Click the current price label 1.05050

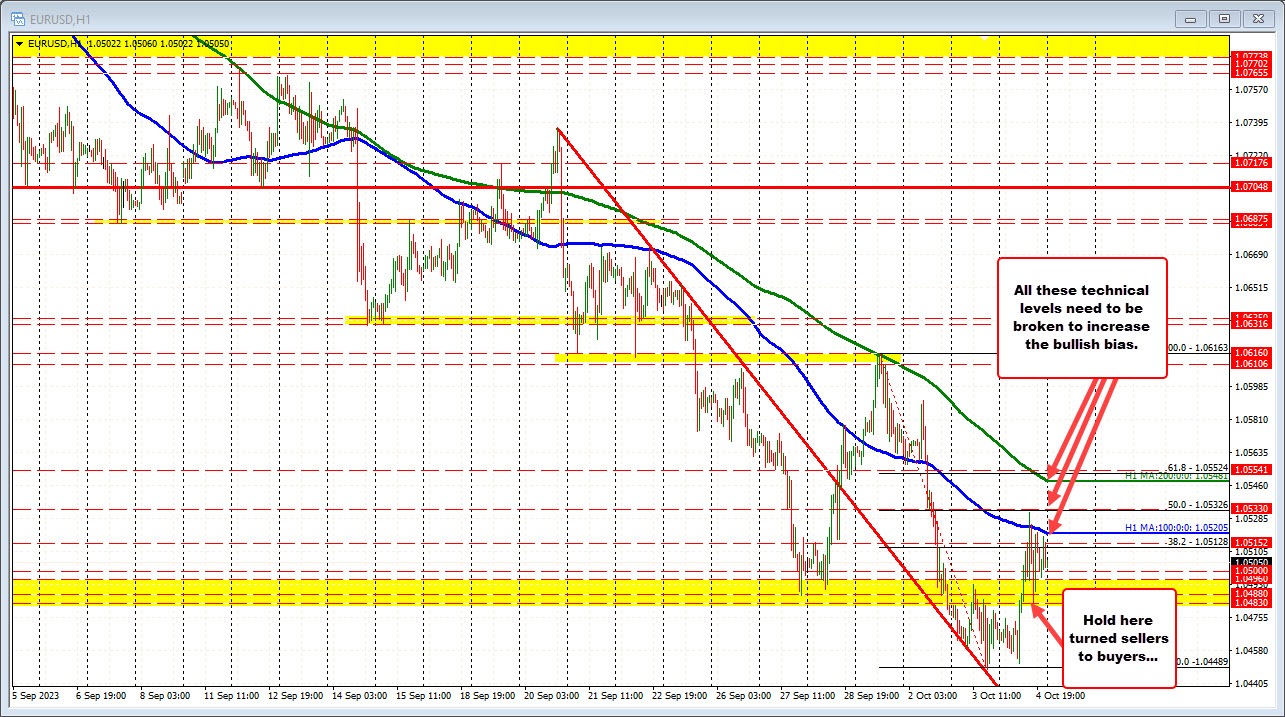click(x=1251, y=562)
